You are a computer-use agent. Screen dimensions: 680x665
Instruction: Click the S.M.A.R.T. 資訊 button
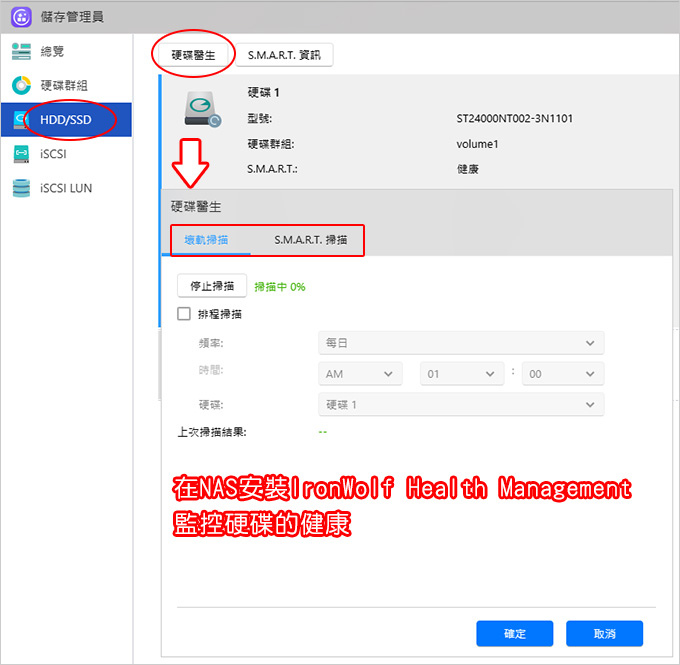click(x=284, y=55)
